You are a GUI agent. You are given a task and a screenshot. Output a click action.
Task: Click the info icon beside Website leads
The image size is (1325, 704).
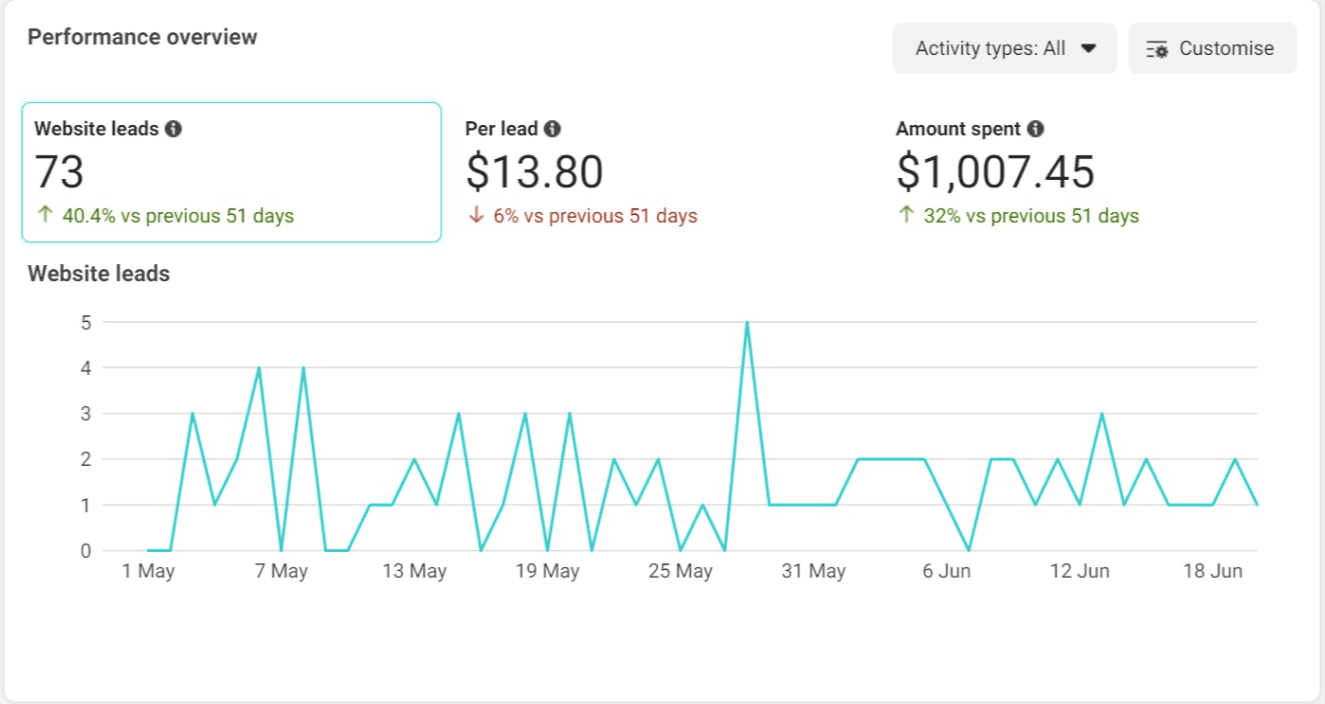[x=174, y=129]
